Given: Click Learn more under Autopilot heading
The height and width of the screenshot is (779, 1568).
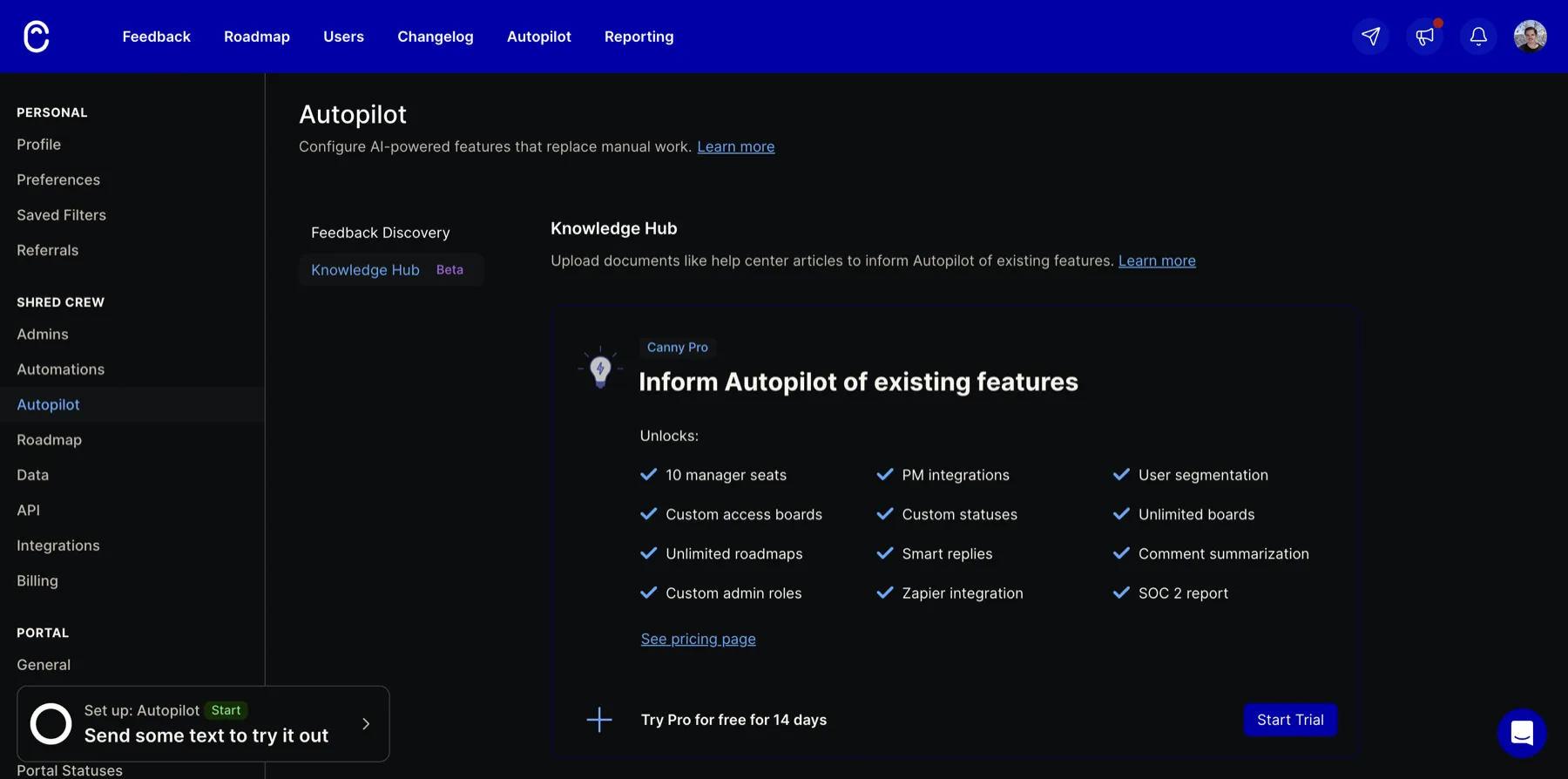Looking at the screenshot, I should click(736, 146).
